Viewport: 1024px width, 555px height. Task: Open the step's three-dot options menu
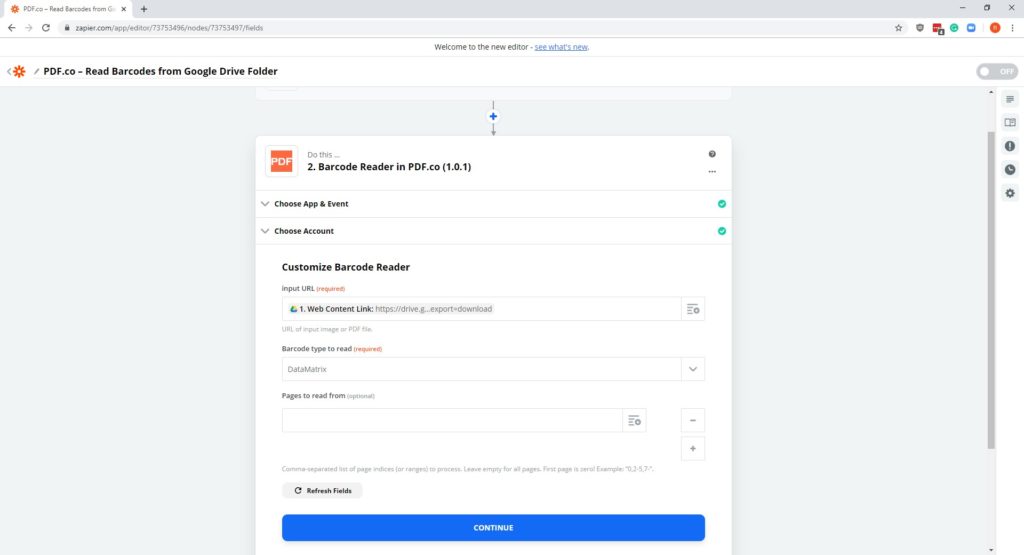[712, 172]
